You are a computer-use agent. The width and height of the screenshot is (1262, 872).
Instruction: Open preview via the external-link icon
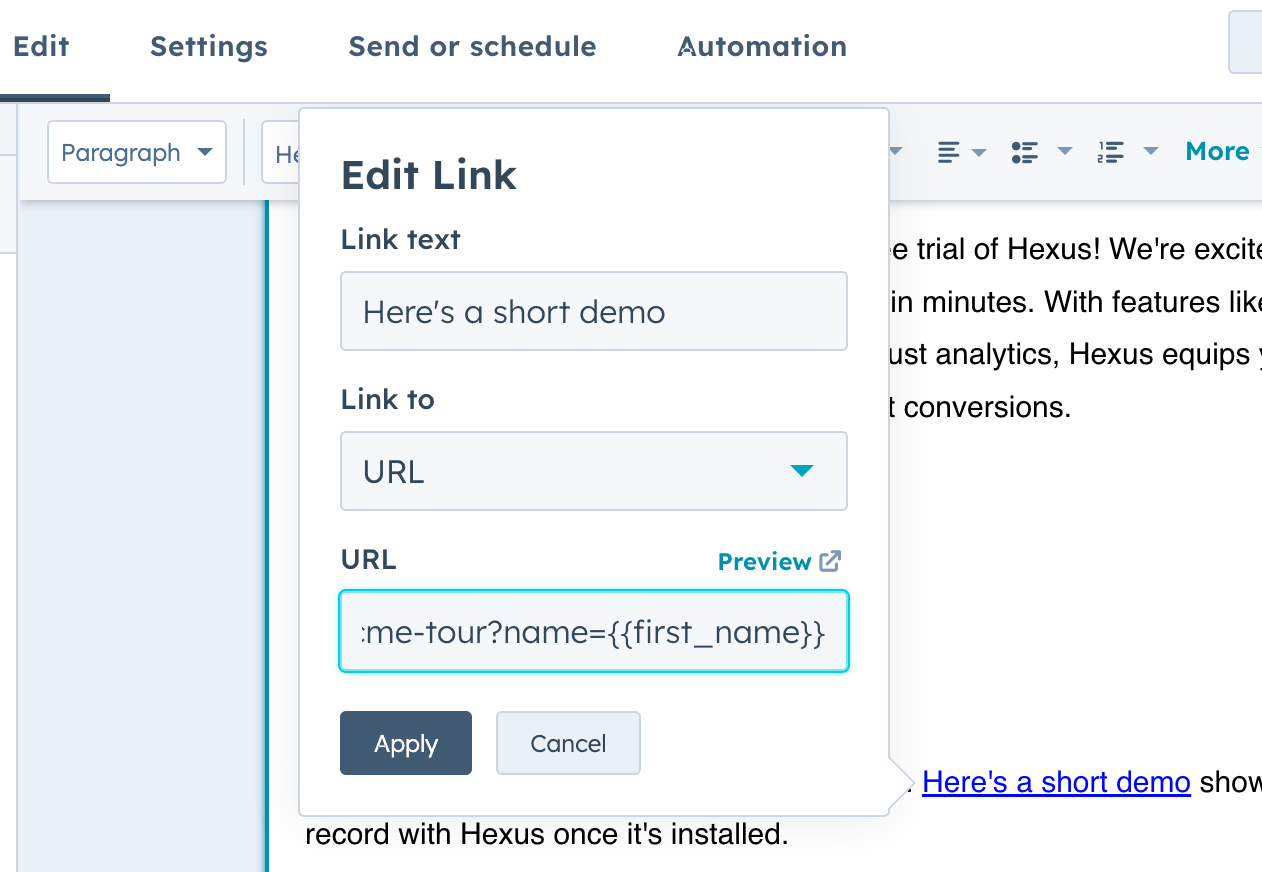click(830, 561)
